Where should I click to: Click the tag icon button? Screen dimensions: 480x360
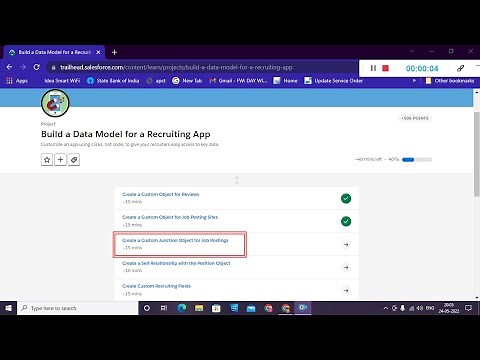74,160
